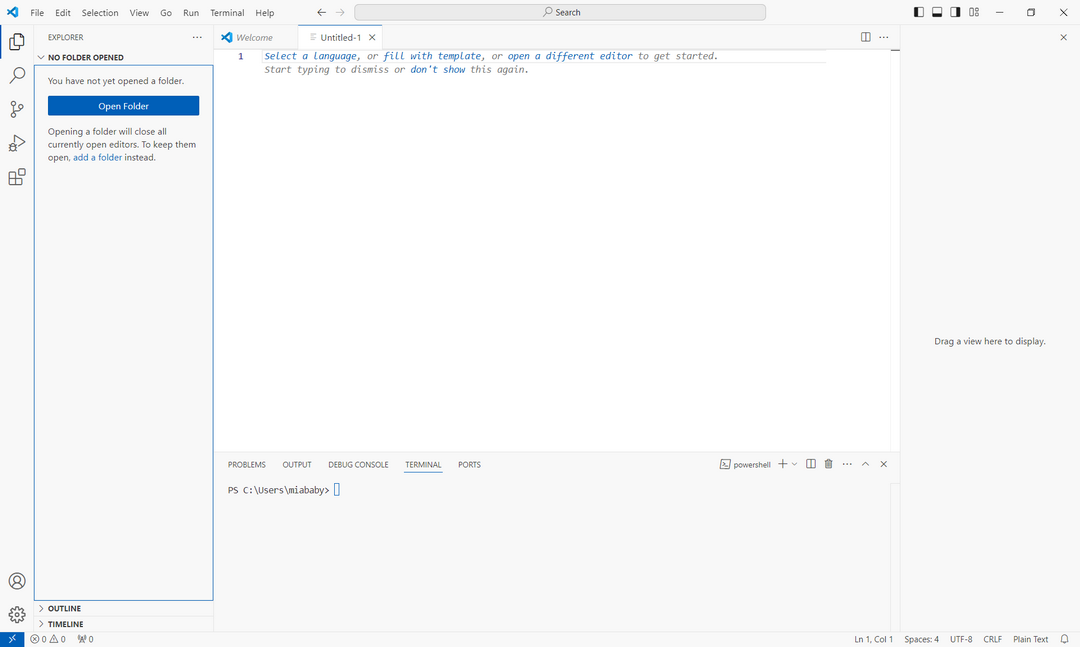
Task: Open the Accounts menu icon
Action: 17,581
